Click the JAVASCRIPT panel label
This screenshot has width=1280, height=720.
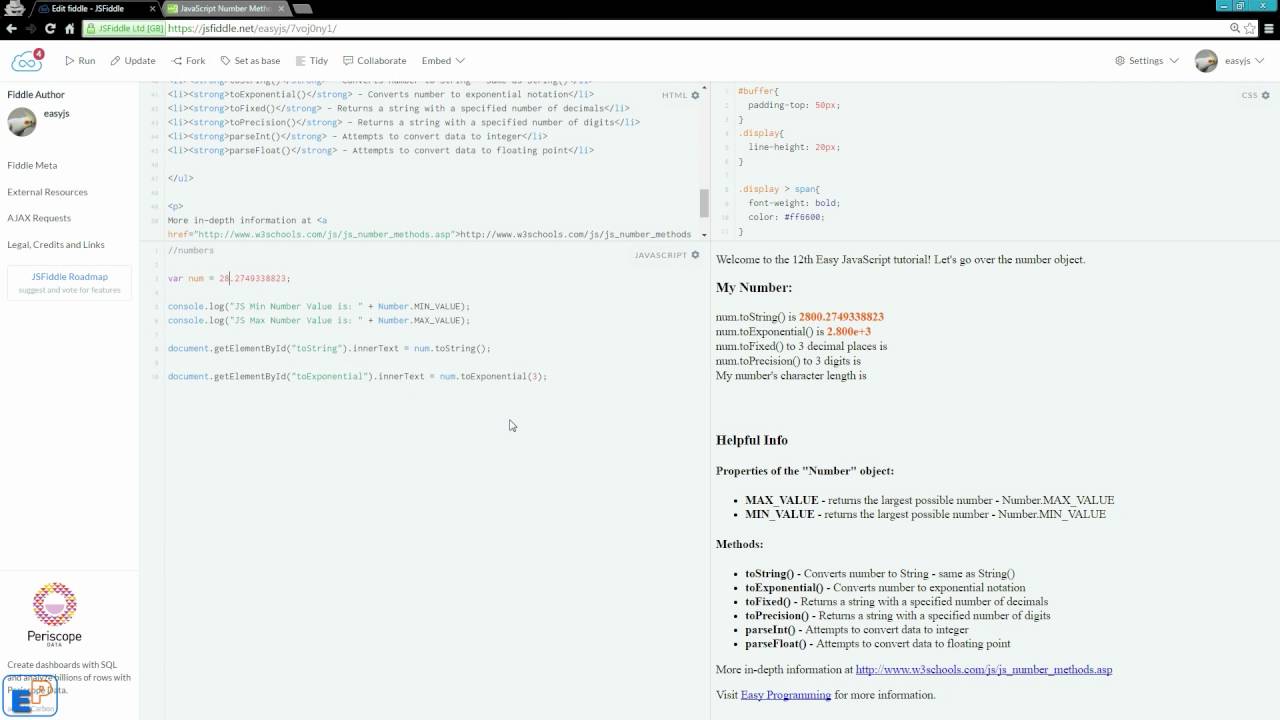pyautogui.click(x=661, y=255)
